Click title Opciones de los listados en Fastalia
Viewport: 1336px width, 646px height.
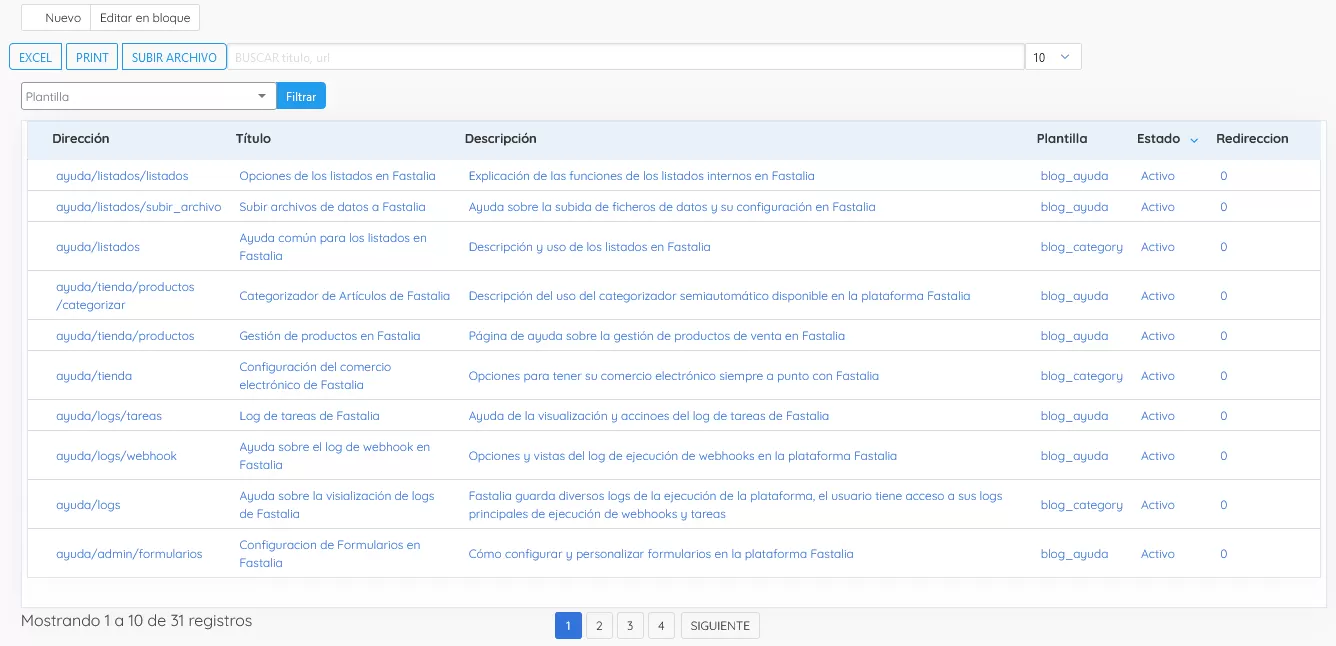(x=337, y=176)
